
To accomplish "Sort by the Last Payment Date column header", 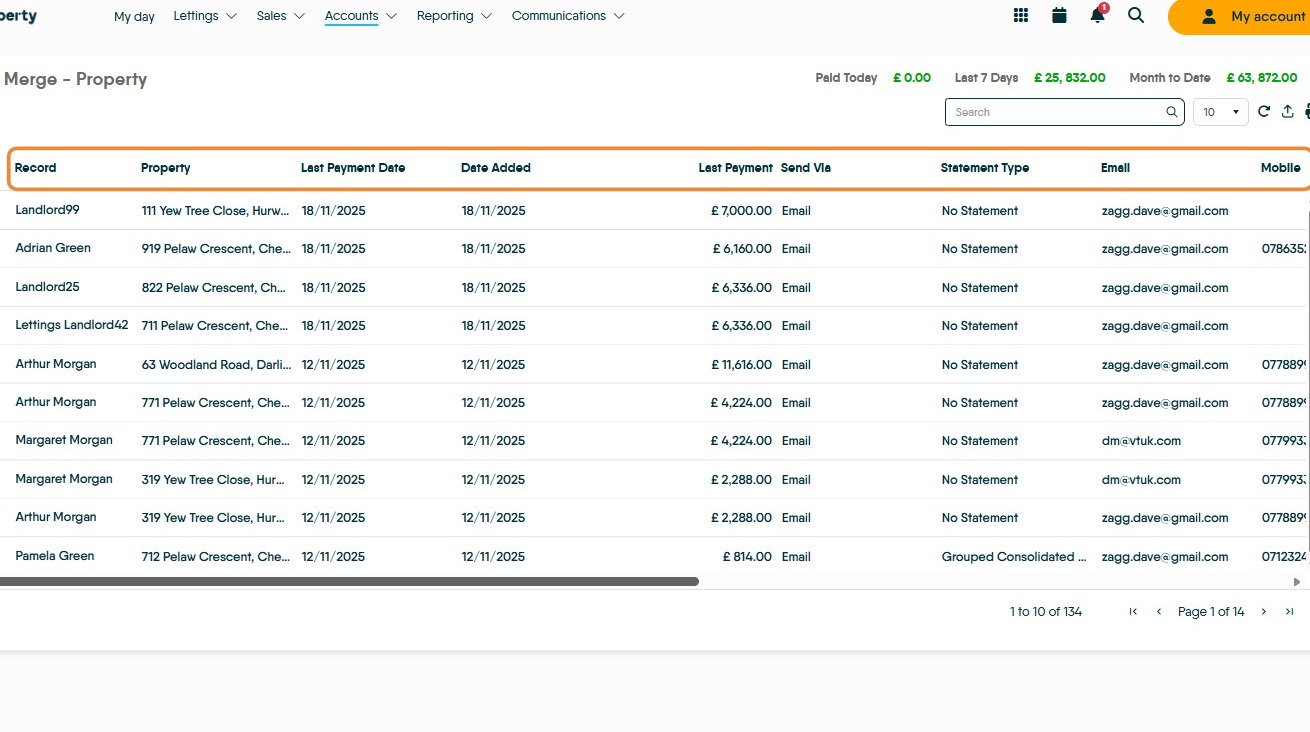I will click(x=353, y=168).
